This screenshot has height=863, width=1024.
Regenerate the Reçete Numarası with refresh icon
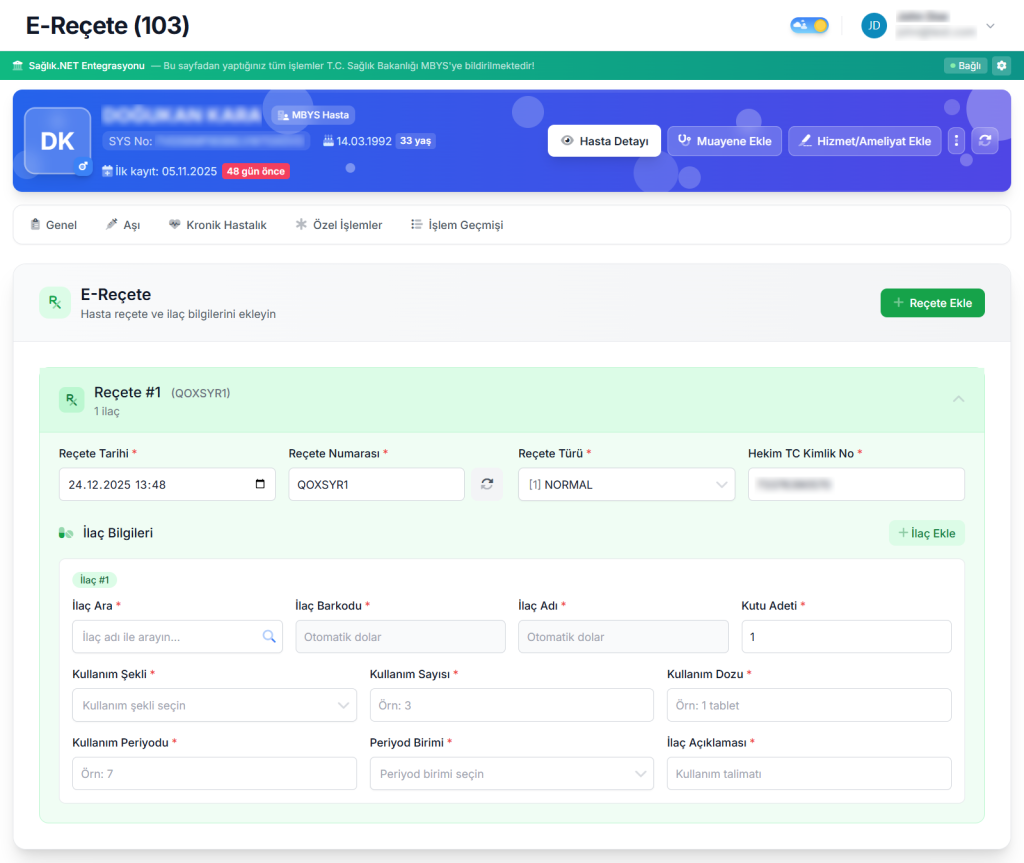click(x=487, y=484)
